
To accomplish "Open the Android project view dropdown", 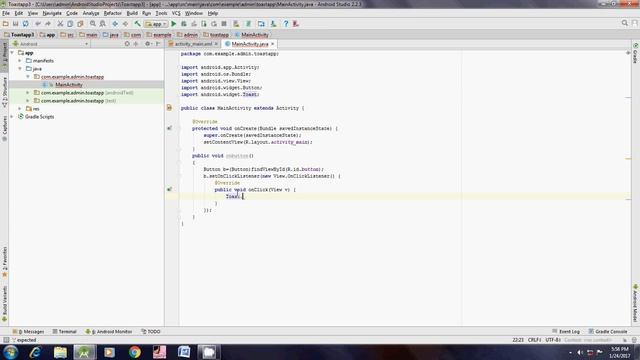I will (x=50, y=44).
